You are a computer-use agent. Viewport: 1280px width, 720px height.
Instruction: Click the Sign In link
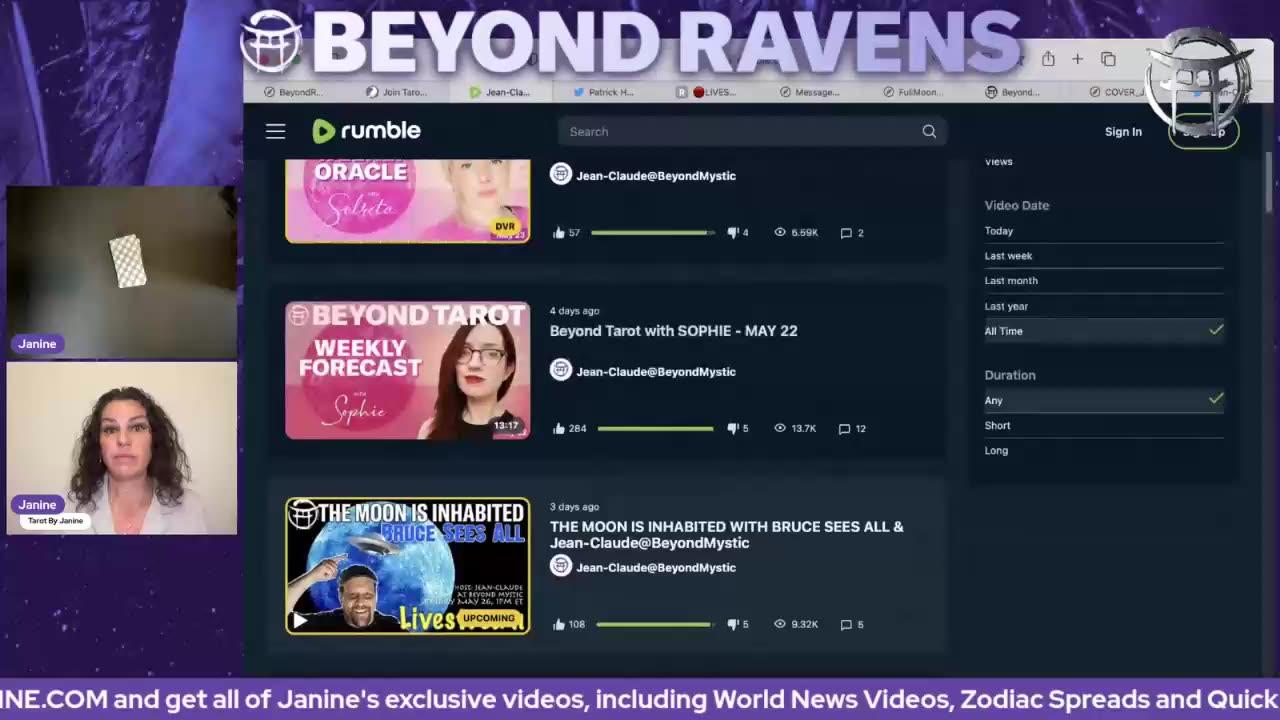pyautogui.click(x=1123, y=131)
